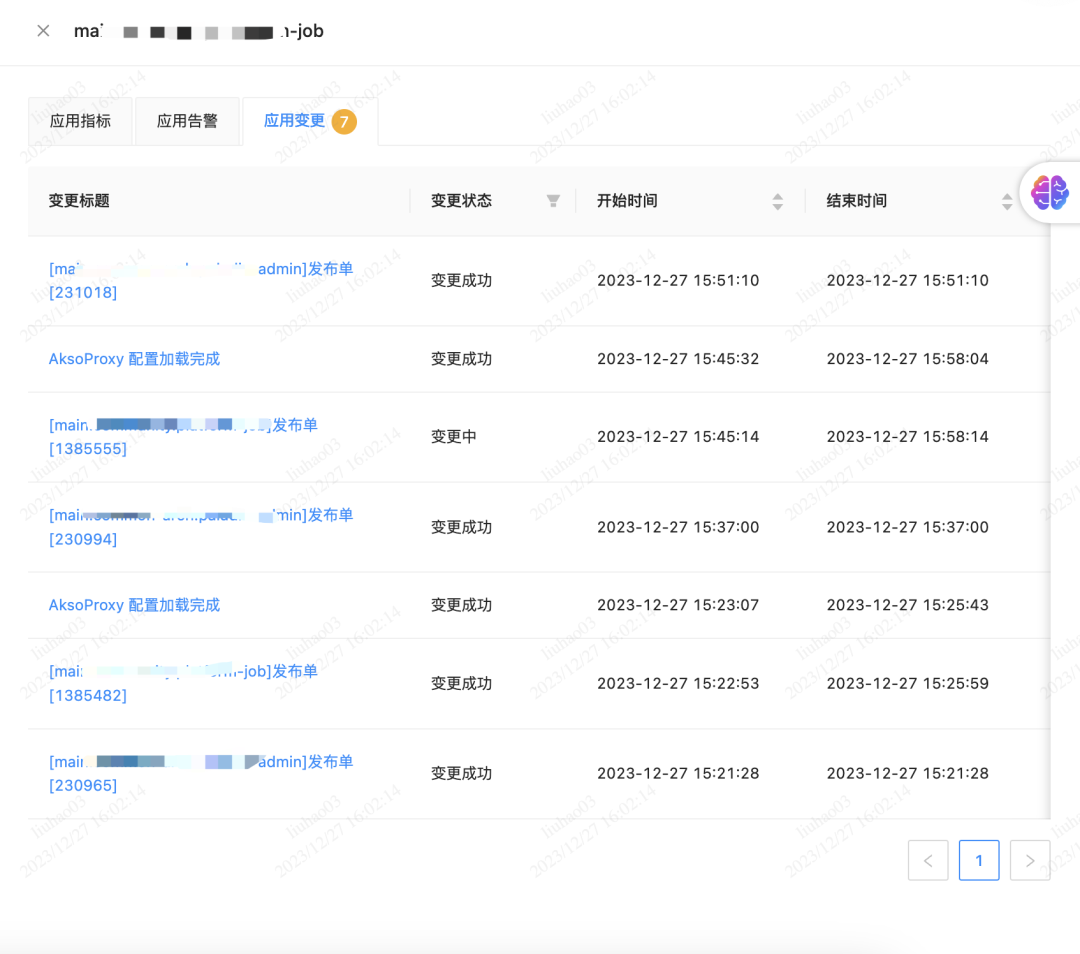Click end time 2023-12-27 15:58:04
1080x954 pixels.
(908, 359)
